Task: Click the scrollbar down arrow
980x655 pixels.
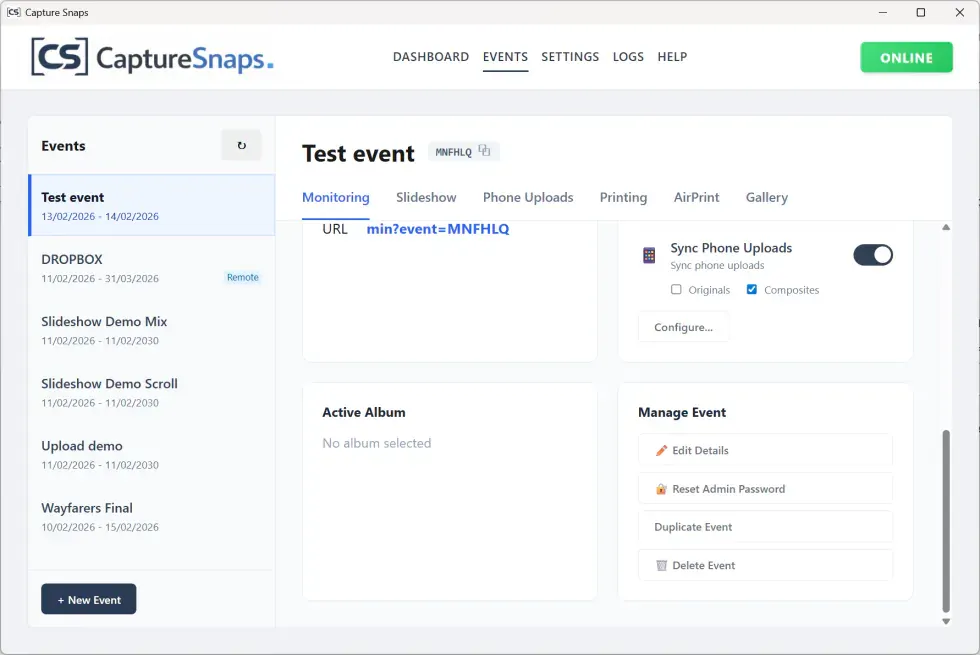Action: (946, 621)
